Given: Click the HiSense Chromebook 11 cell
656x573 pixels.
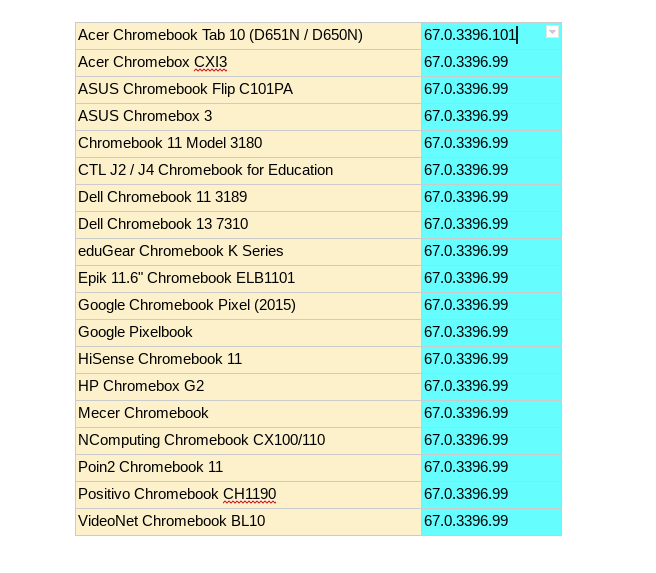Looking at the screenshot, I should (160, 360).
